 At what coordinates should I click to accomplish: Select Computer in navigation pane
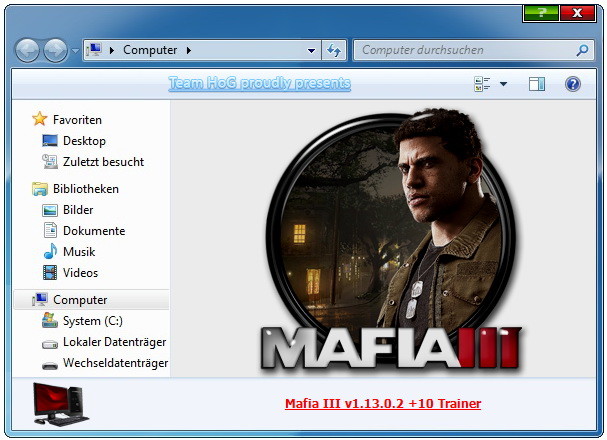pyautogui.click(x=80, y=300)
